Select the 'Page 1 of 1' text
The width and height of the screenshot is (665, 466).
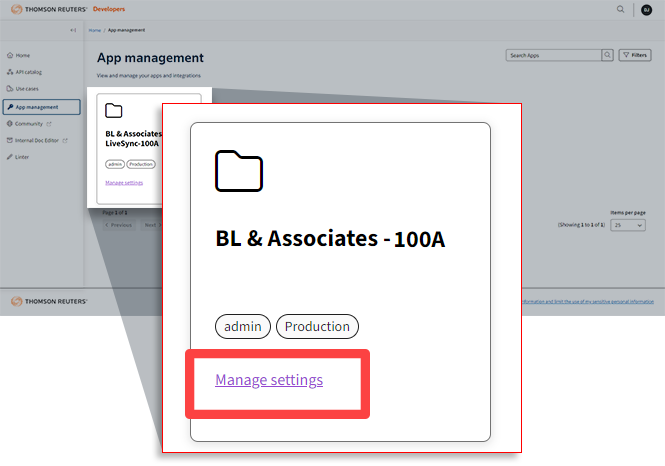click(115, 212)
